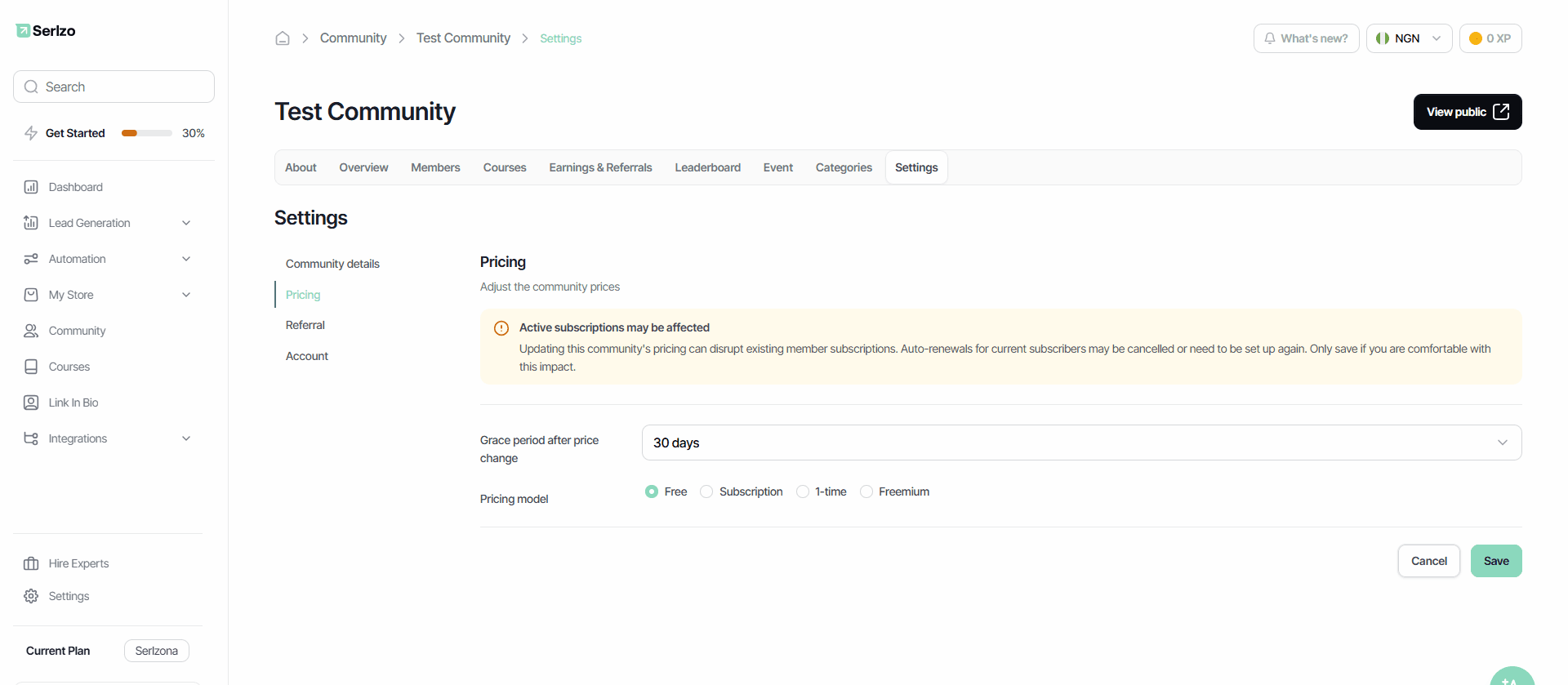
Task: Open the Account settings section
Action: click(x=307, y=356)
